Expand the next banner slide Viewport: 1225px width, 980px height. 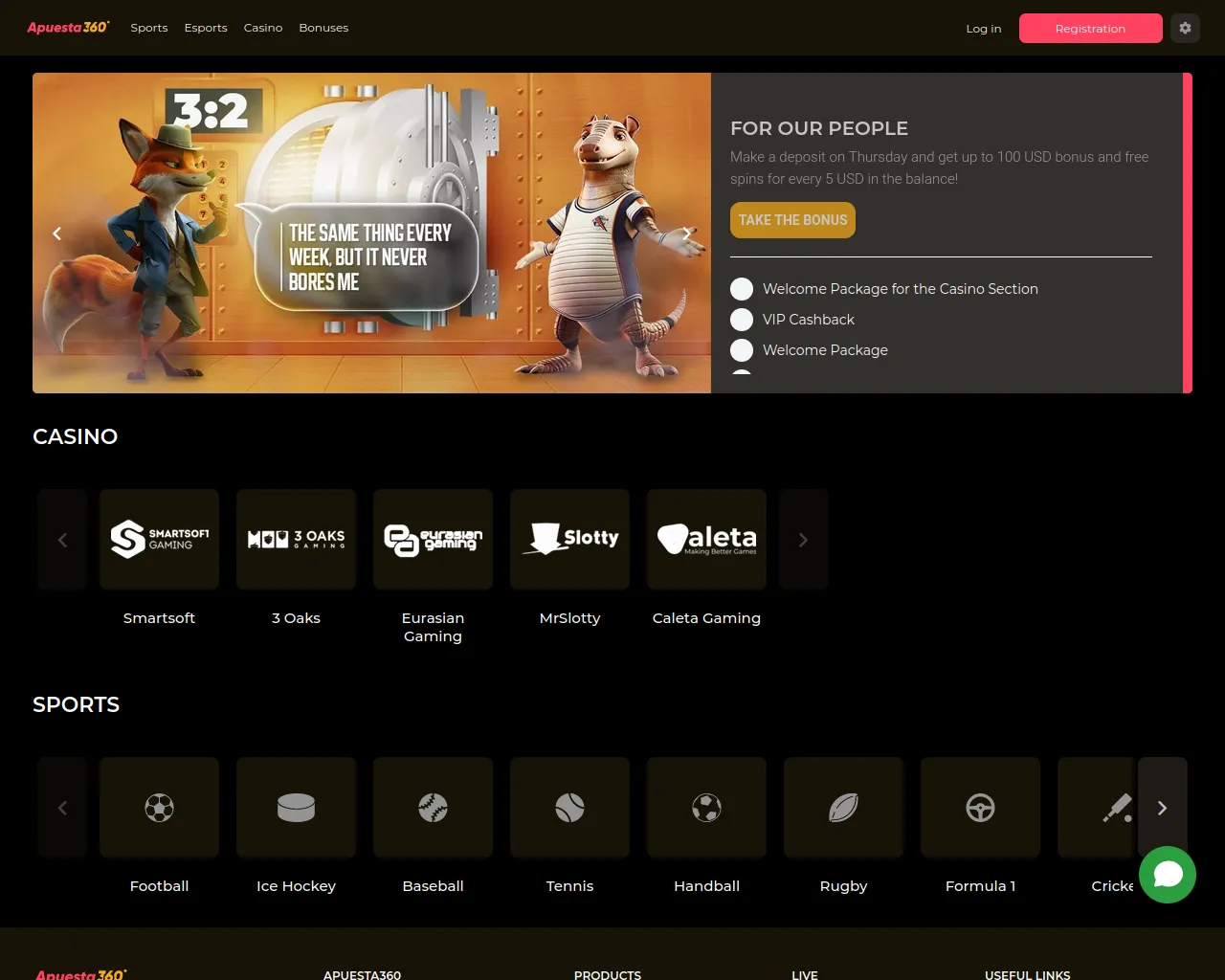pos(687,233)
